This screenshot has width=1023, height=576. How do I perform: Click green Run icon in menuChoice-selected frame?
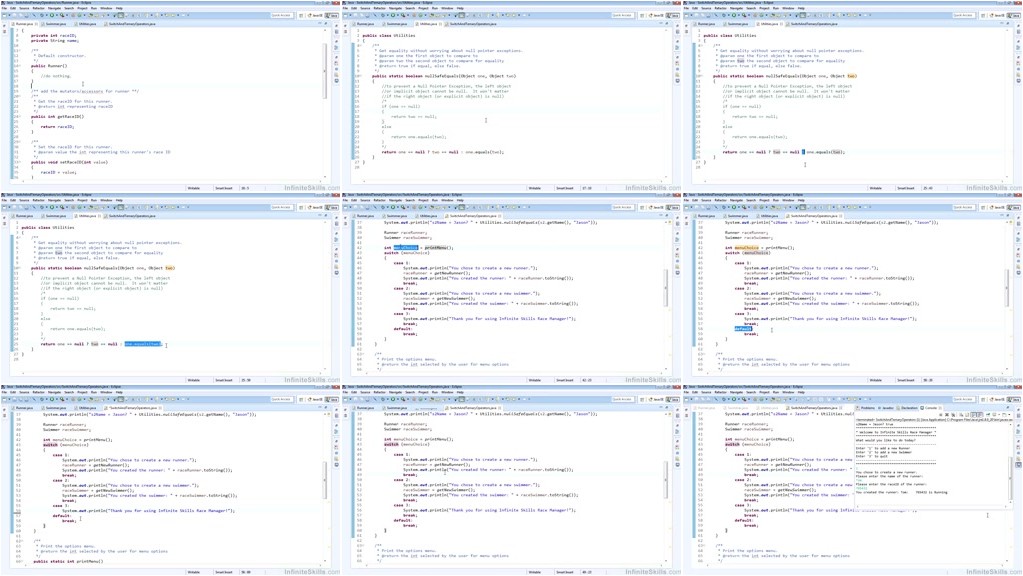[393, 207]
